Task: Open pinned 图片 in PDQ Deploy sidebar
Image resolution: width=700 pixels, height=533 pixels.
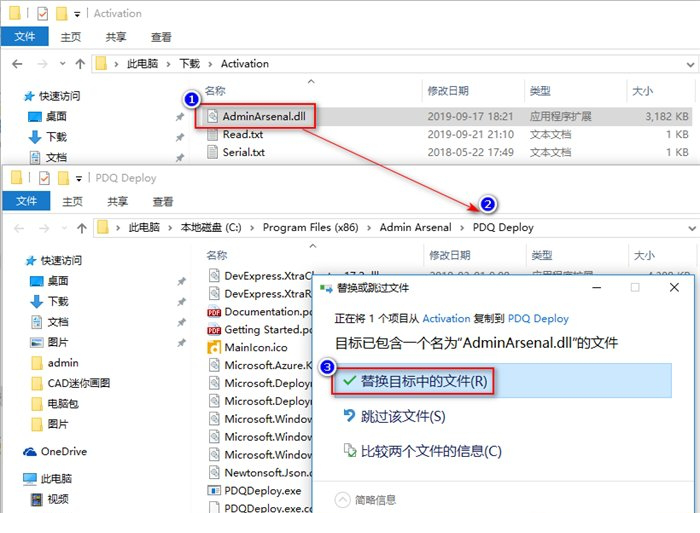Action: 49,342
